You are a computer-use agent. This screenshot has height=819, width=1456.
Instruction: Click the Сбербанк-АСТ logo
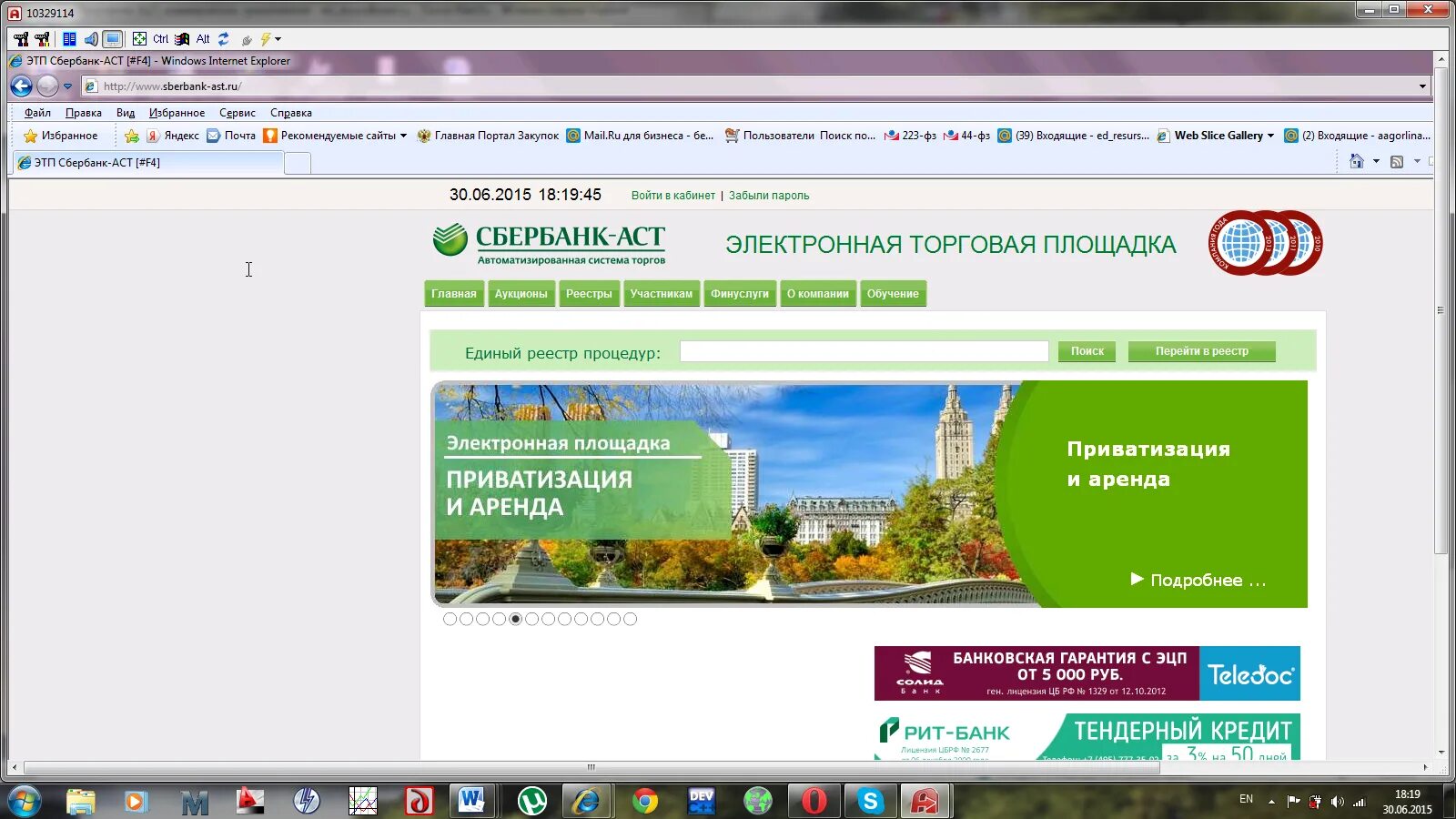(x=549, y=244)
